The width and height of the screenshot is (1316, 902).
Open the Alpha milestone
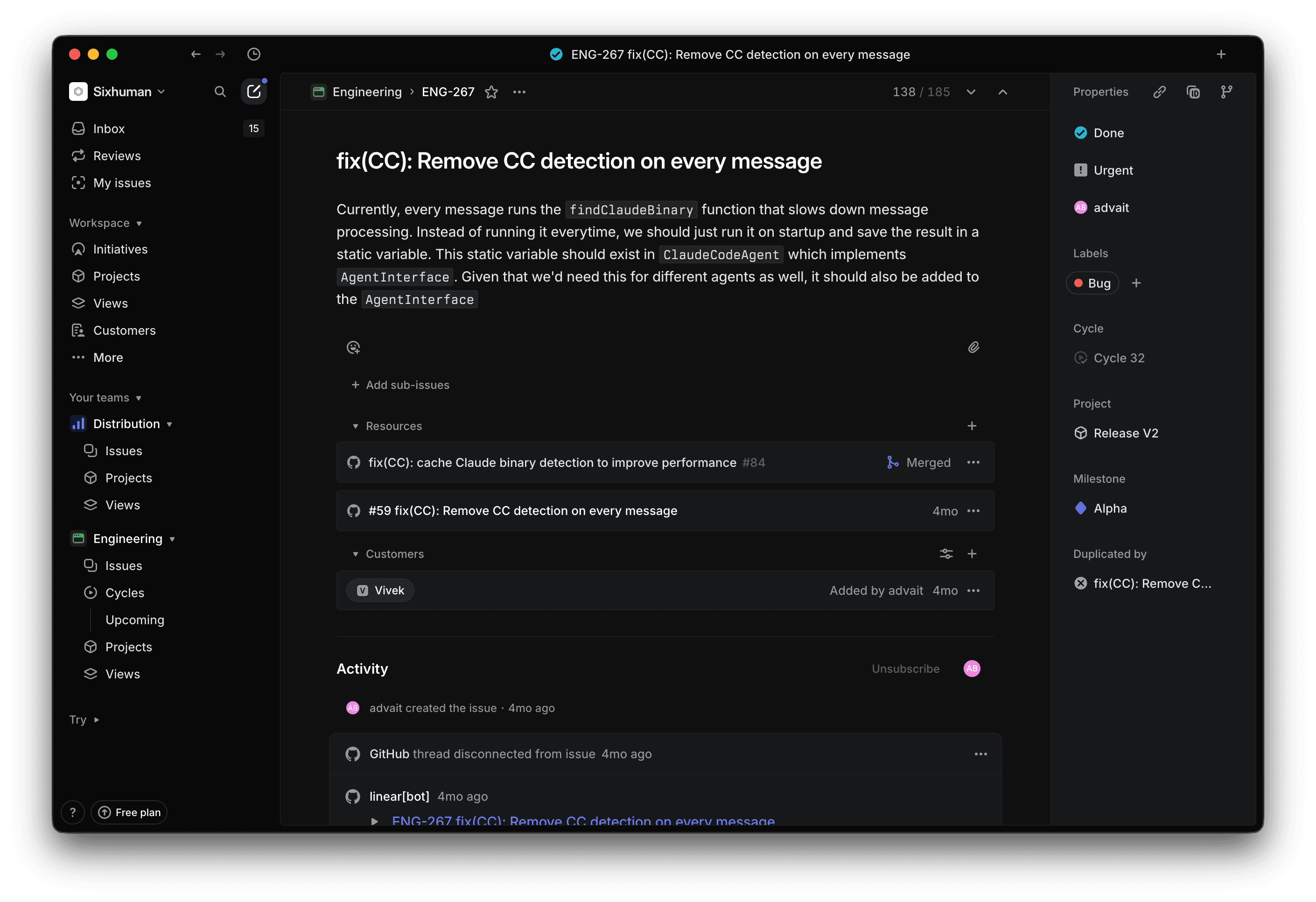[x=1100, y=509]
